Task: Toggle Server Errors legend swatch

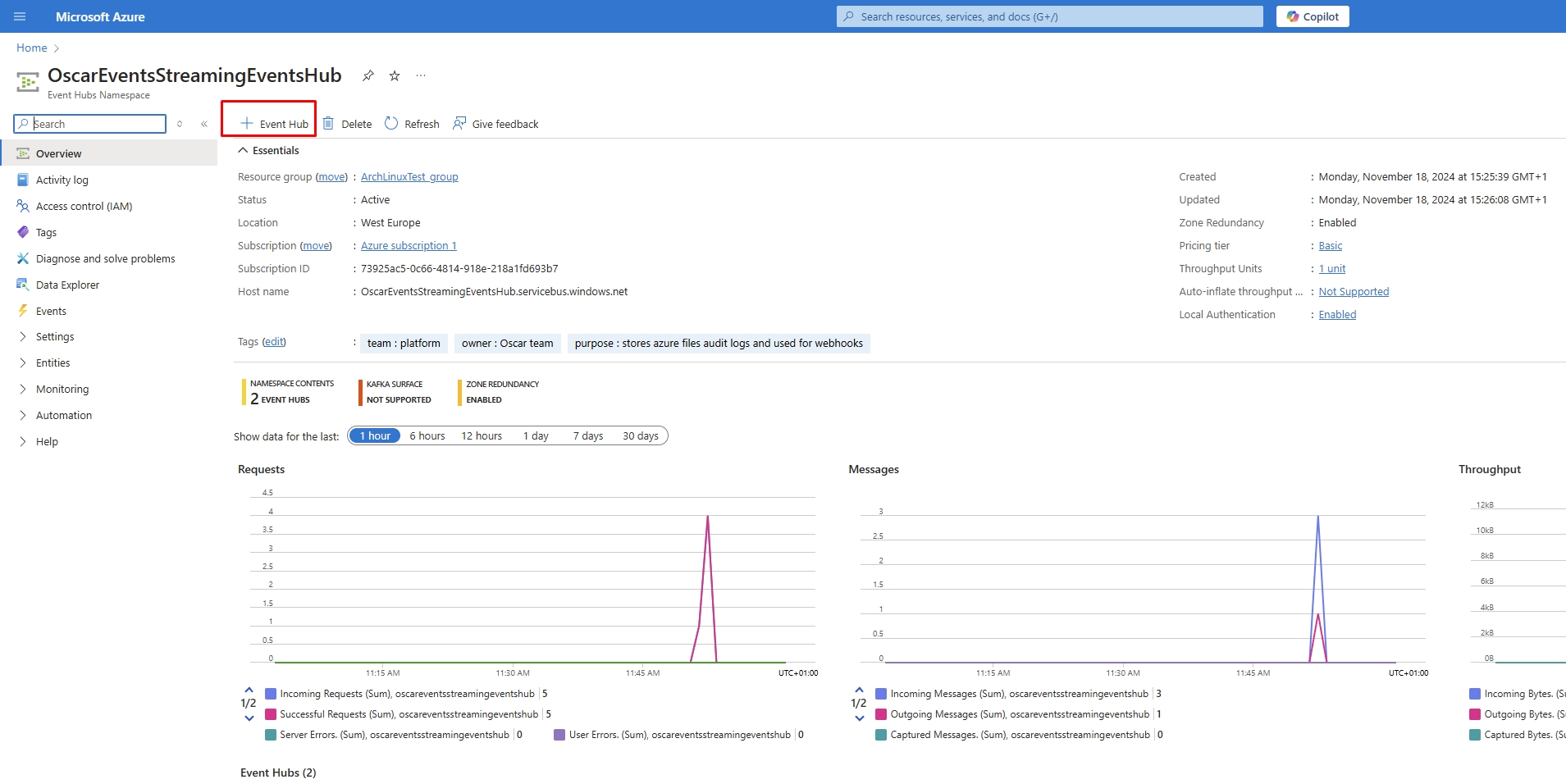Action: (x=271, y=735)
